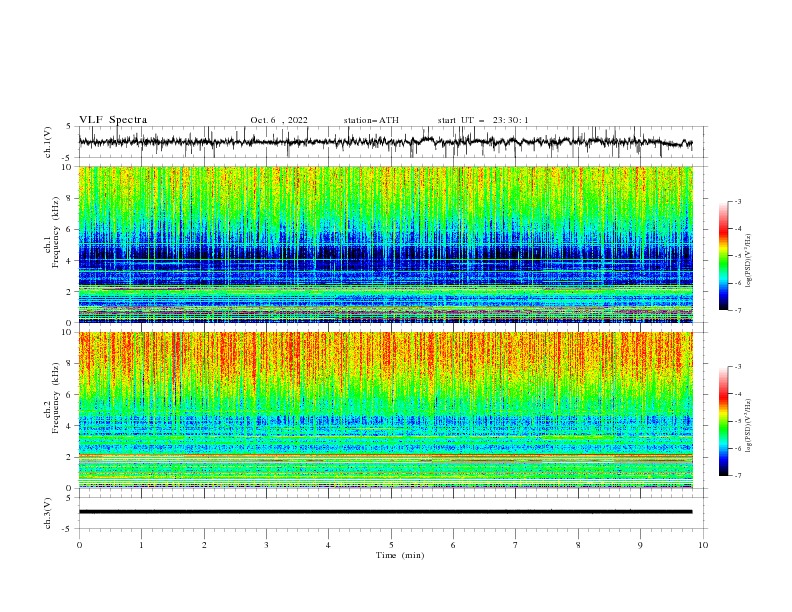Click the "ch.1(V)" axis label
Viewport: 792px width, 612px height.
click(48, 142)
